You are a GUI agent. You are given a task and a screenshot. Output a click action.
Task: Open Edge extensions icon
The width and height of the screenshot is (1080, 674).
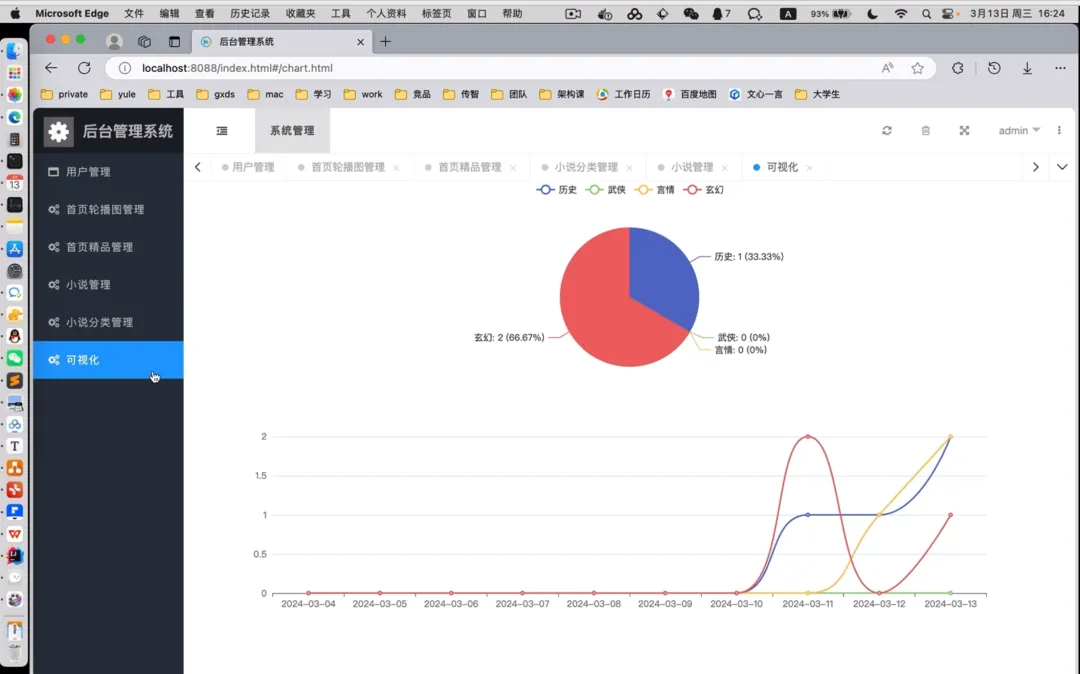[957, 67]
